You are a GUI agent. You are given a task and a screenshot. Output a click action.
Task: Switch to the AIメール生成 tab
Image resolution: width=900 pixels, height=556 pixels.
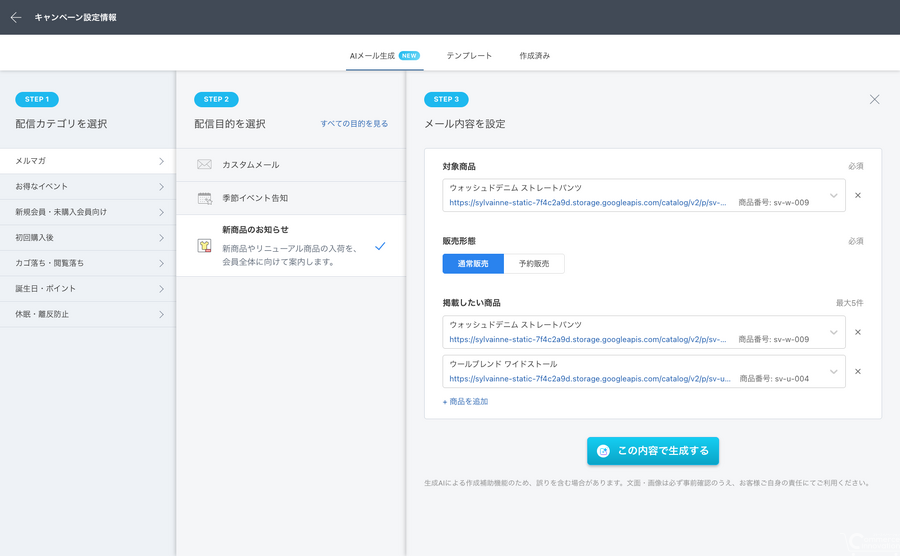point(385,56)
